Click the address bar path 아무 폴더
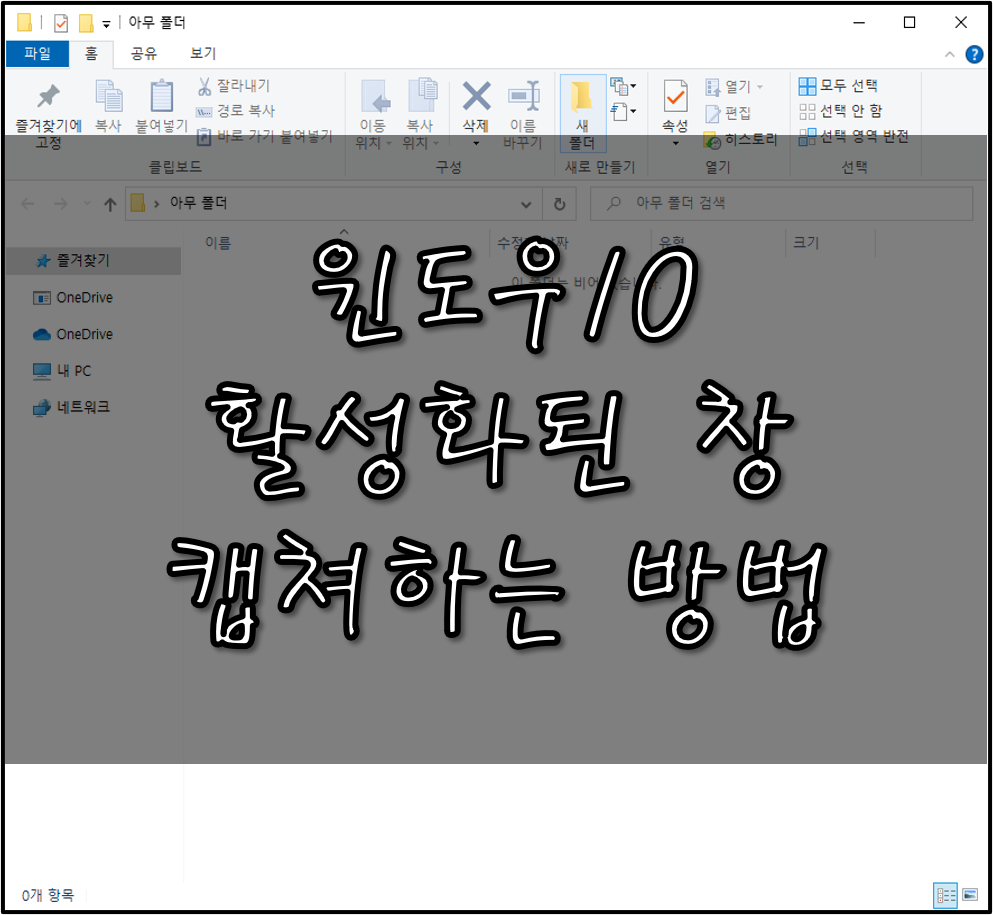Screen dimensions: 993x915 click(198, 203)
